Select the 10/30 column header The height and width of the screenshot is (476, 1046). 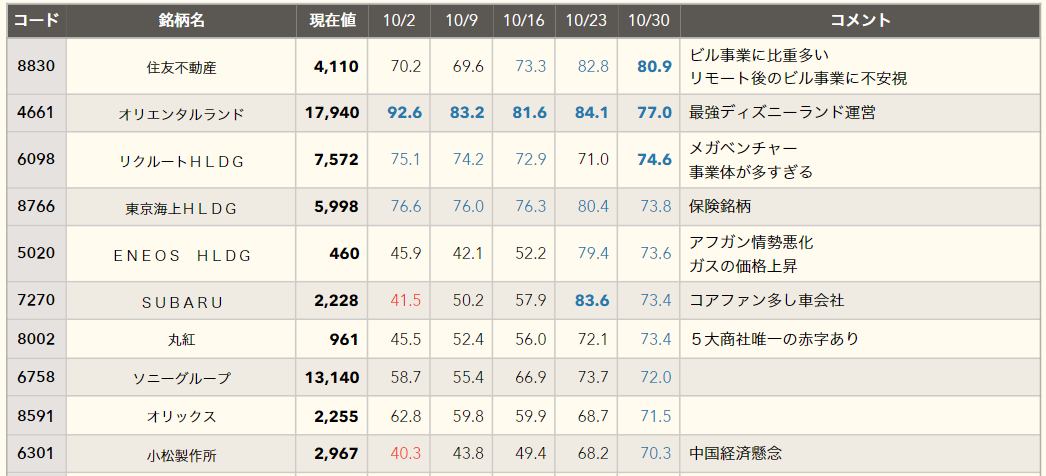coord(650,21)
